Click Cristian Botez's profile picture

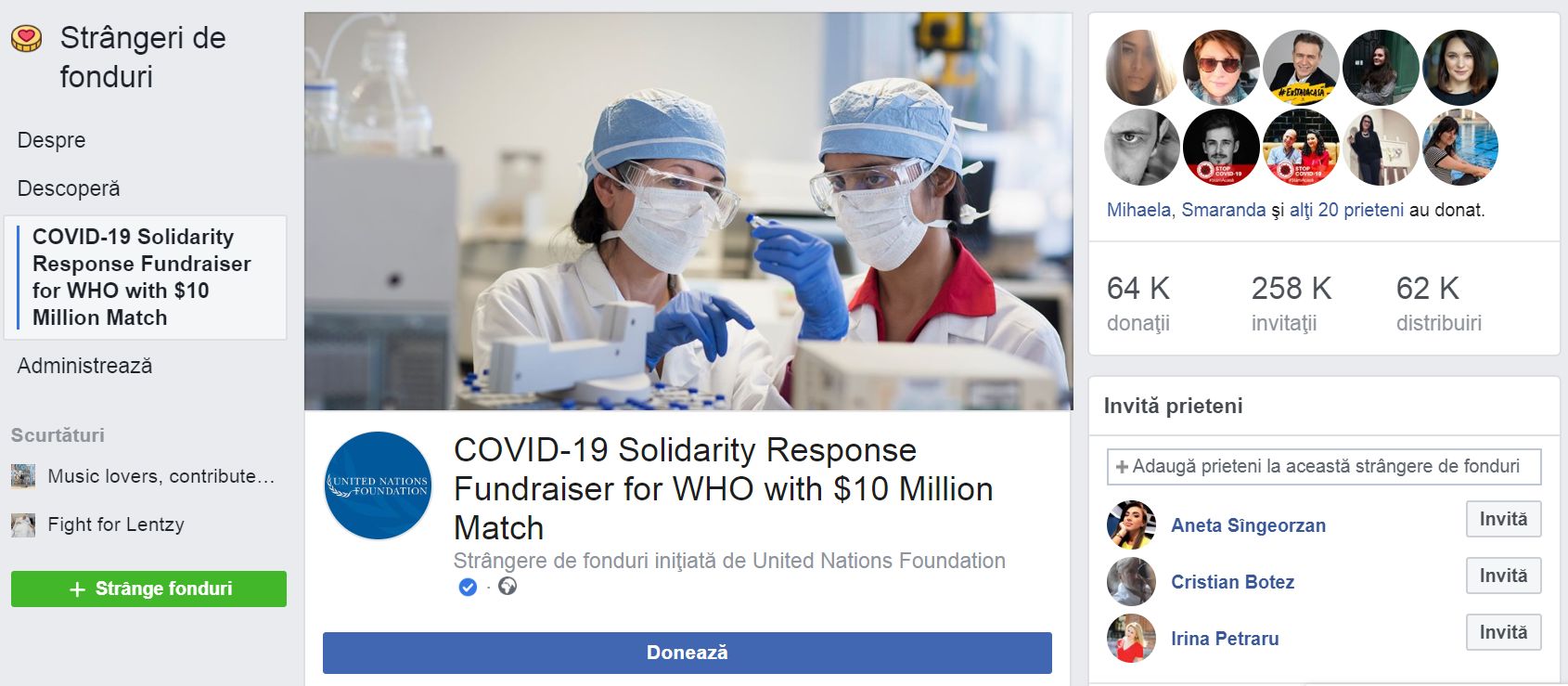click(1131, 582)
